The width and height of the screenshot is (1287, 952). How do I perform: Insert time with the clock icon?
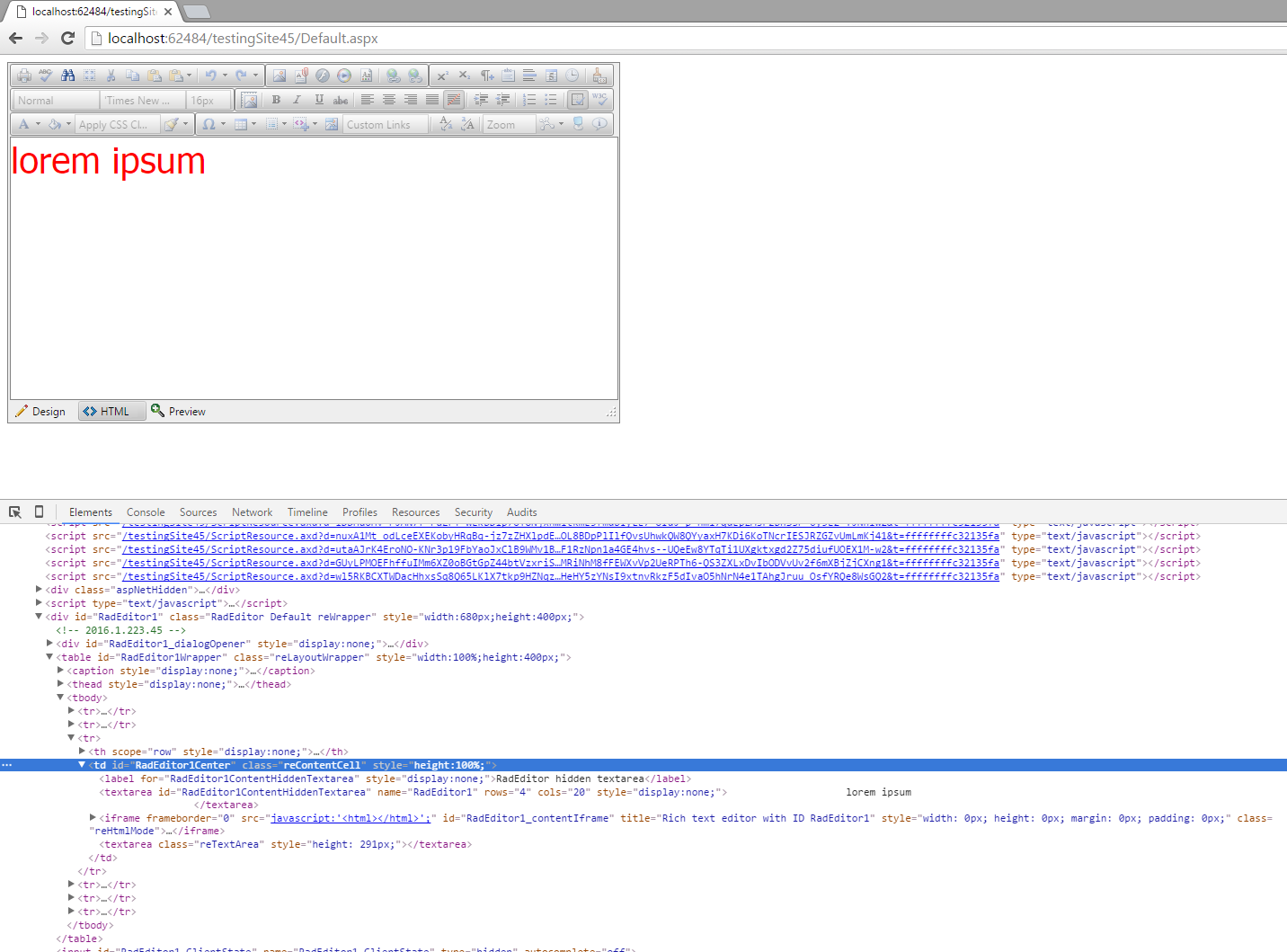coord(572,76)
